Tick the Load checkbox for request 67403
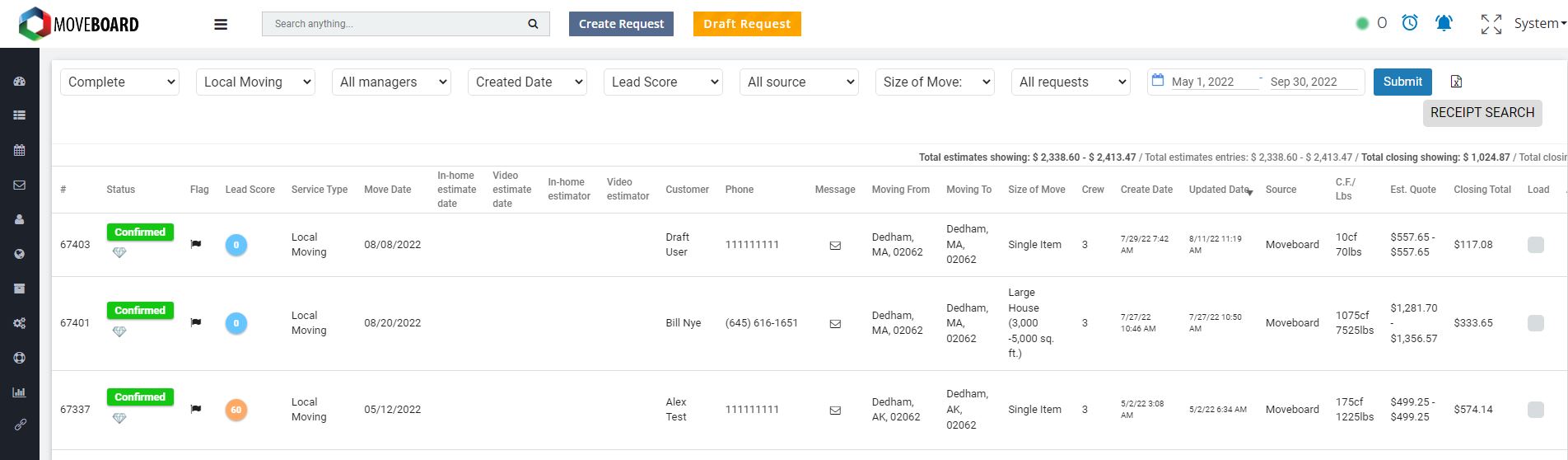The width and height of the screenshot is (1568, 460). [1535, 245]
